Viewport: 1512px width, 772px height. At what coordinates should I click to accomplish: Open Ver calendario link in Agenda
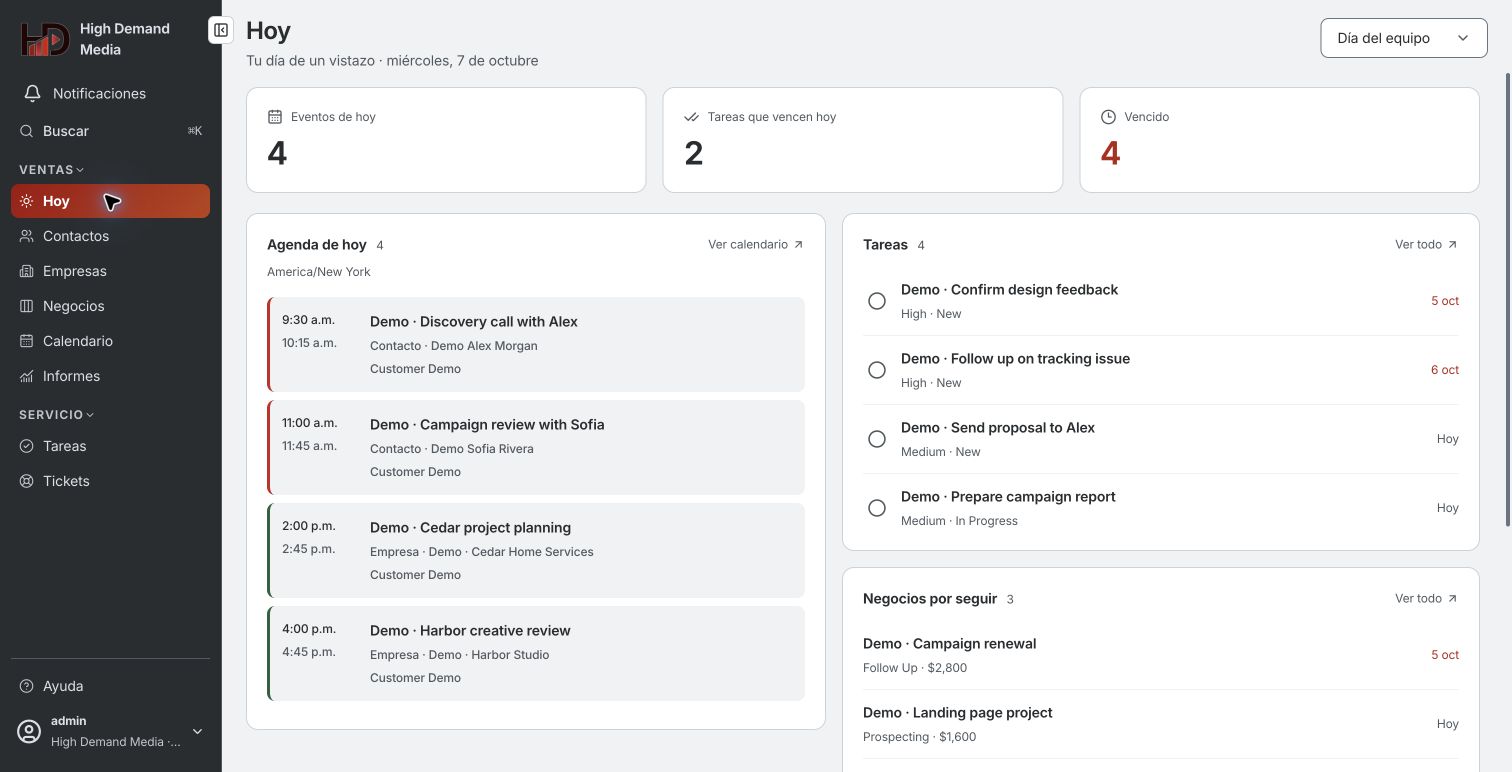click(755, 244)
